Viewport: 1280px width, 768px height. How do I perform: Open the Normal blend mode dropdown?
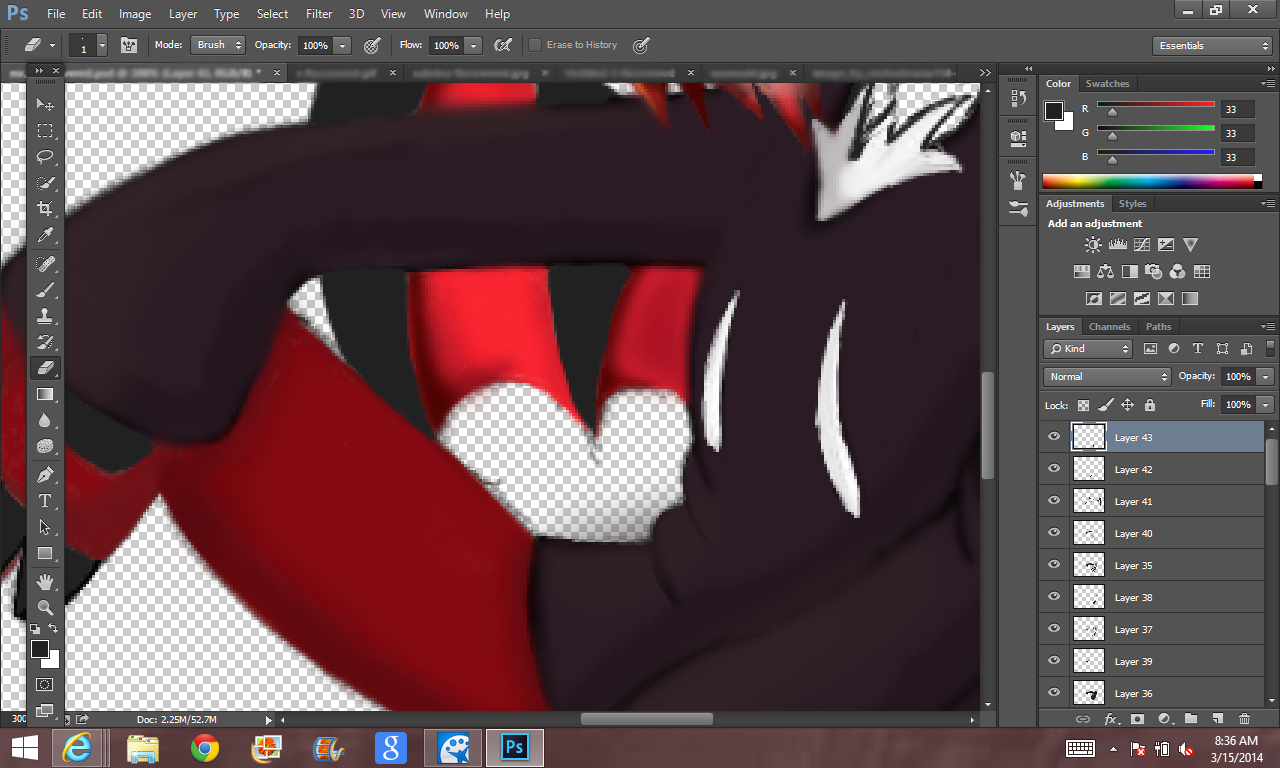1107,377
